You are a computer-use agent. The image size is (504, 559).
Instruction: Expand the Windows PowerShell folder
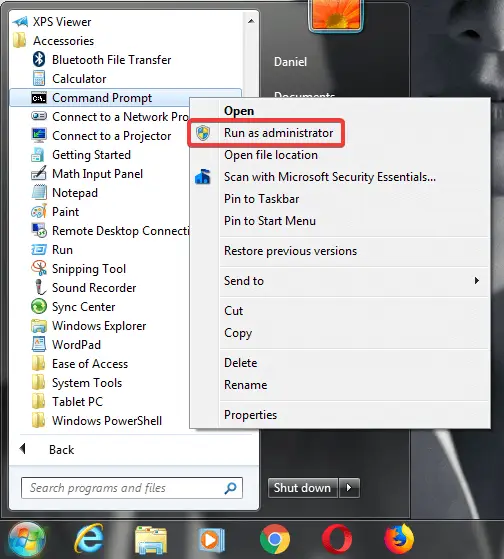(x=97, y=421)
